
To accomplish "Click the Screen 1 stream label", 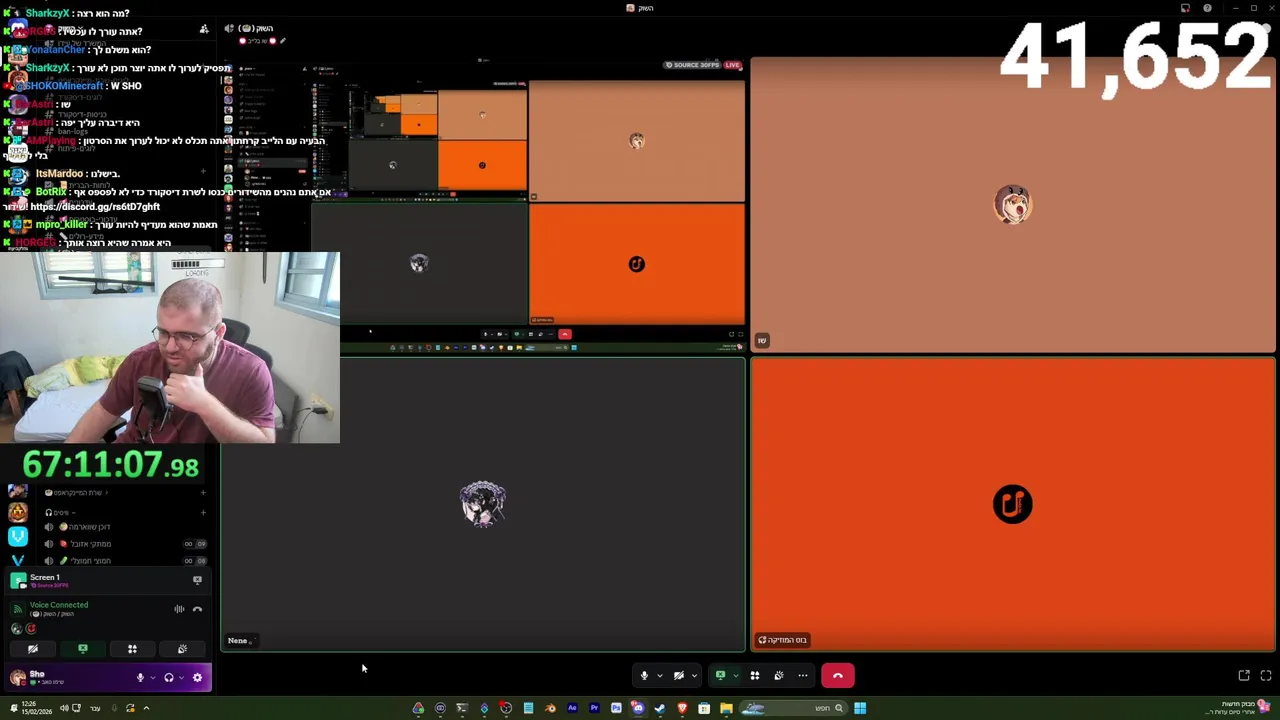I will [45, 577].
